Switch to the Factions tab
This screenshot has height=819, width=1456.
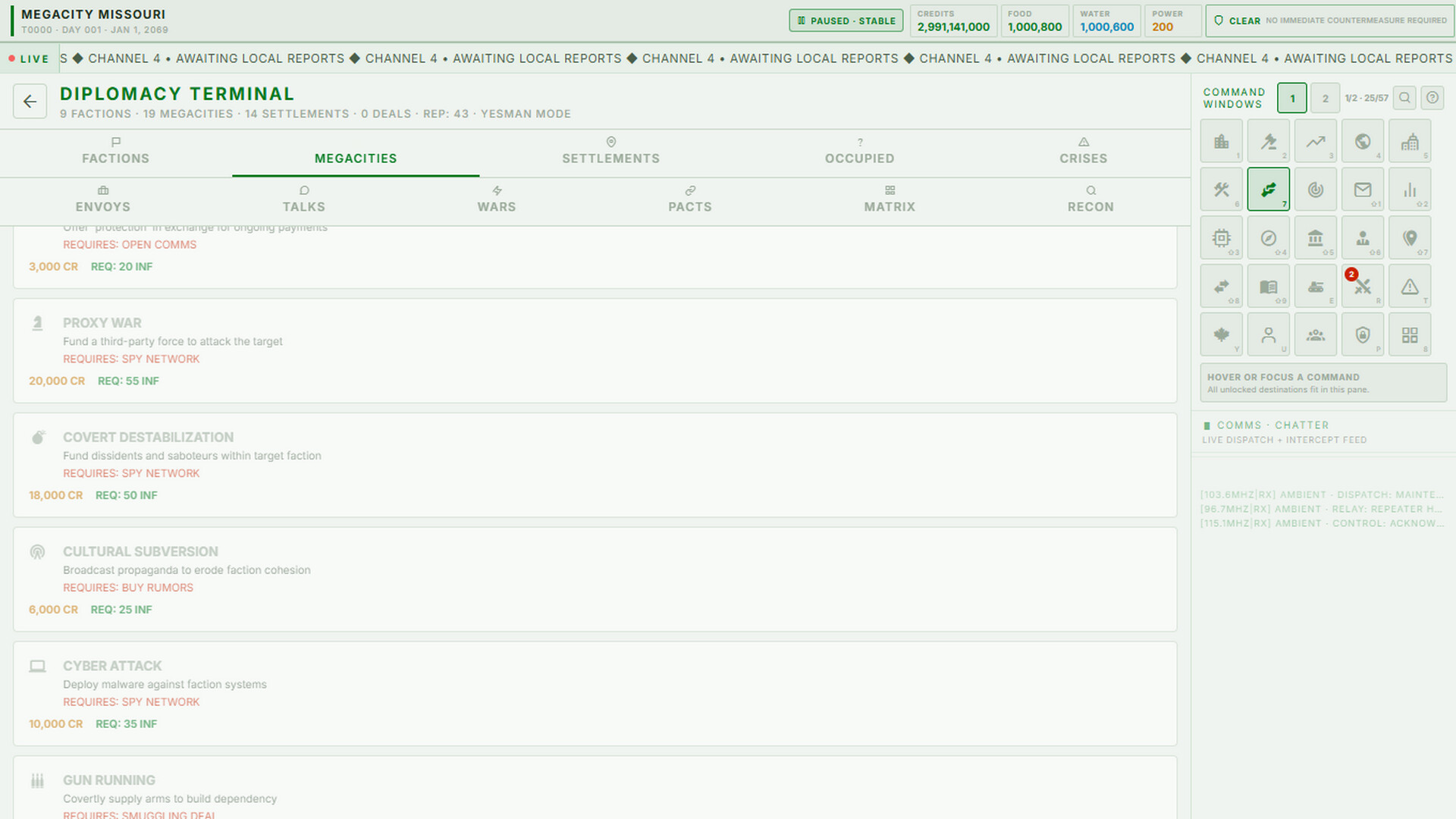(x=116, y=152)
